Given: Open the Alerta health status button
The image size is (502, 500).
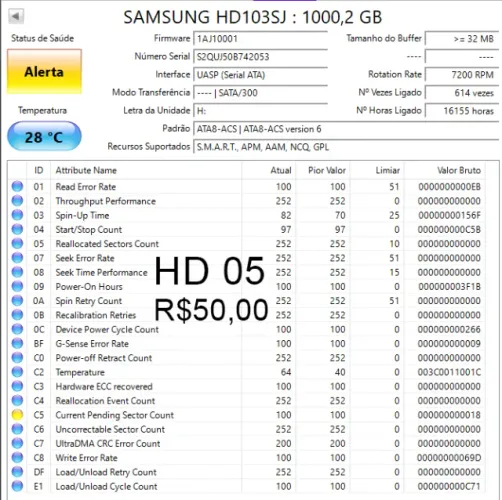Looking at the screenshot, I should click(x=44, y=72).
